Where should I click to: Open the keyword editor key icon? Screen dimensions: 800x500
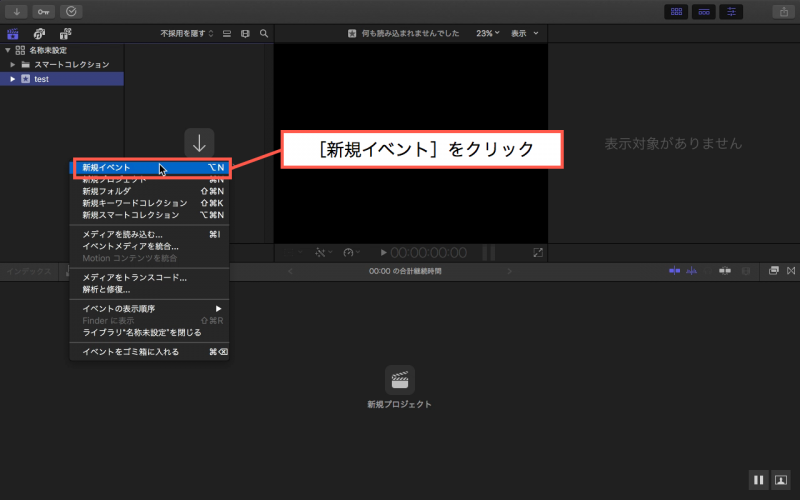[44, 11]
